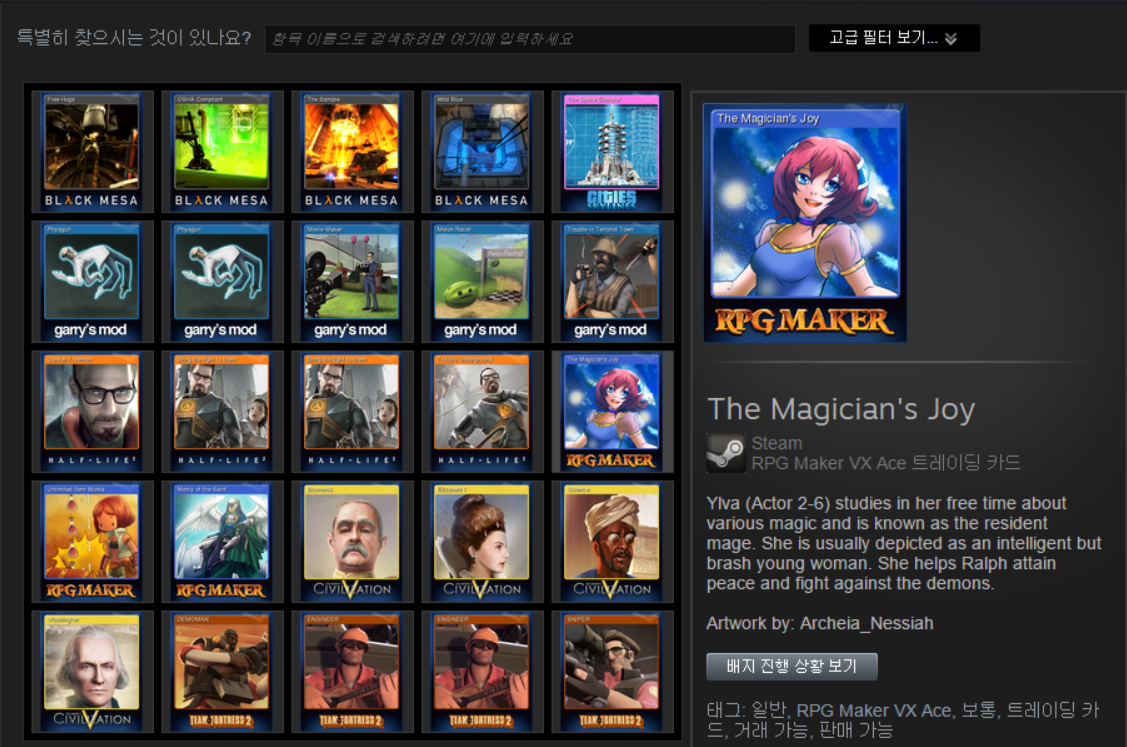The image size is (1127, 747).
Task: Click the 일반 tag
Action: (x=769, y=710)
